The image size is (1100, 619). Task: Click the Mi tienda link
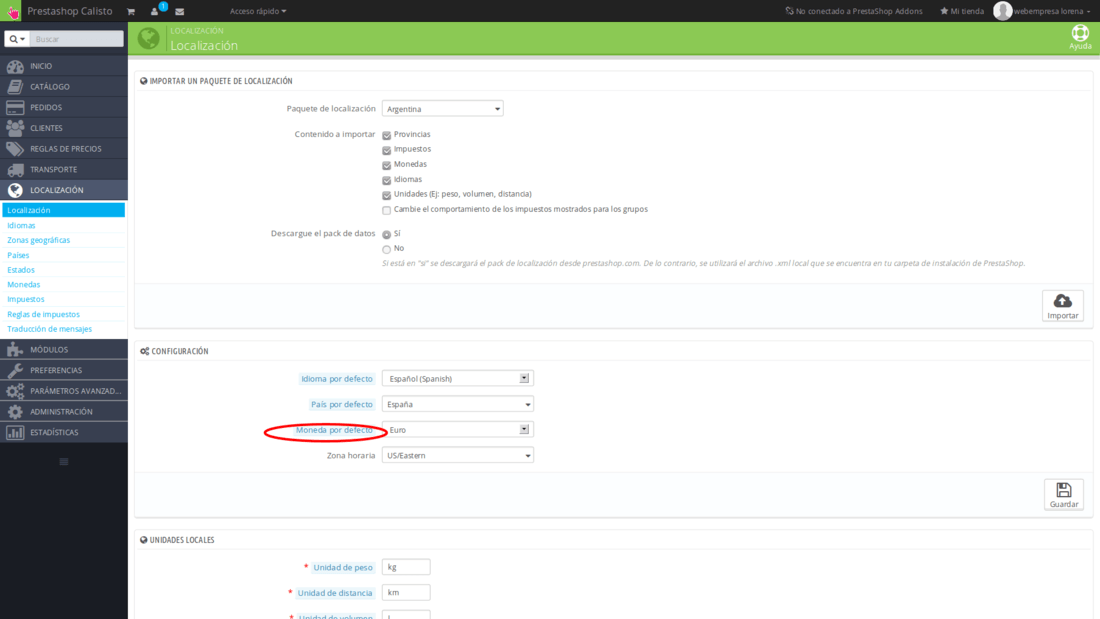point(967,11)
